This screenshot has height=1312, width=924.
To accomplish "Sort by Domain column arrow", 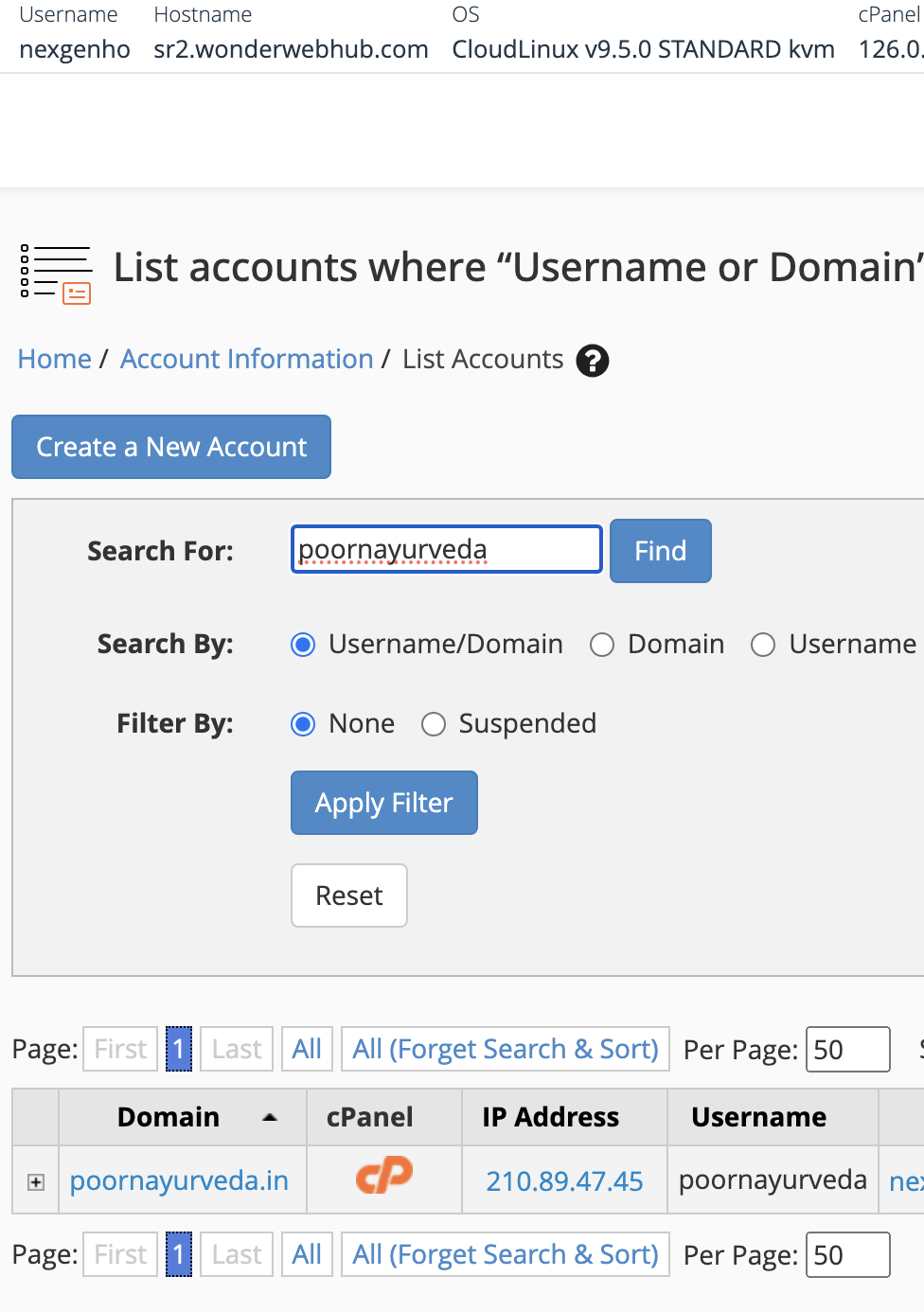I will point(270,1118).
